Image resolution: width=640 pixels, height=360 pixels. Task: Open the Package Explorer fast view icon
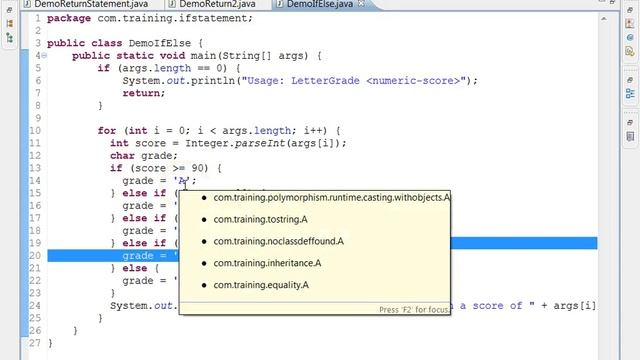tap(9, 24)
